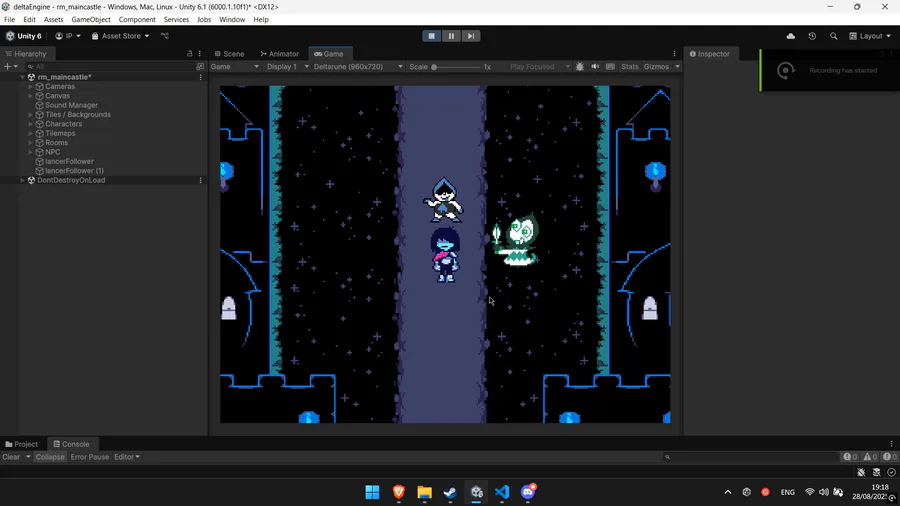The height and width of the screenshot is (506, 900).
Task: Expand DontDestroyOnLoad scene
Action: coord(22,180)
